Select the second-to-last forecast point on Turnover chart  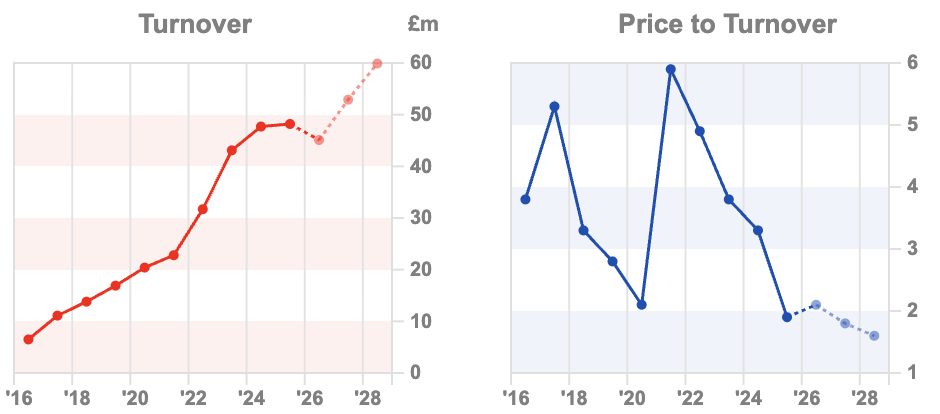[x=348, y=100]
